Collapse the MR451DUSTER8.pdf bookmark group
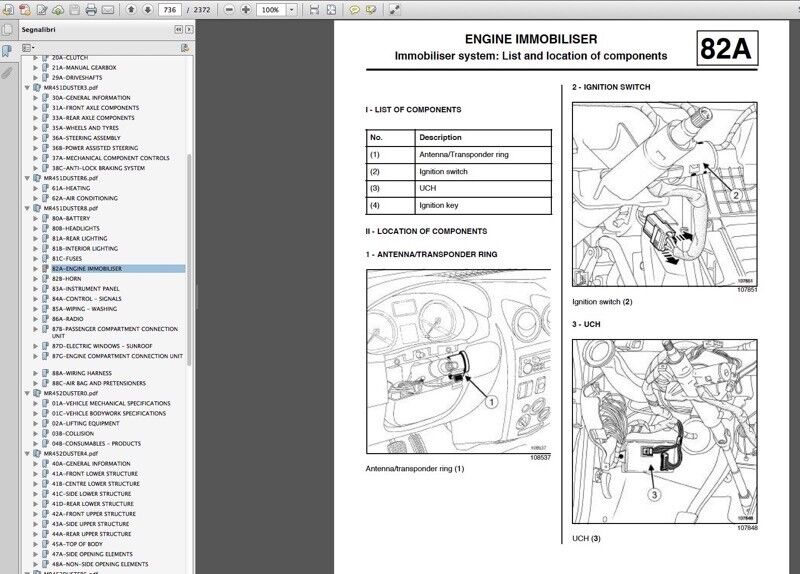Image resolution: width=800 pixels, height=574 pixels. coord(27,208)
